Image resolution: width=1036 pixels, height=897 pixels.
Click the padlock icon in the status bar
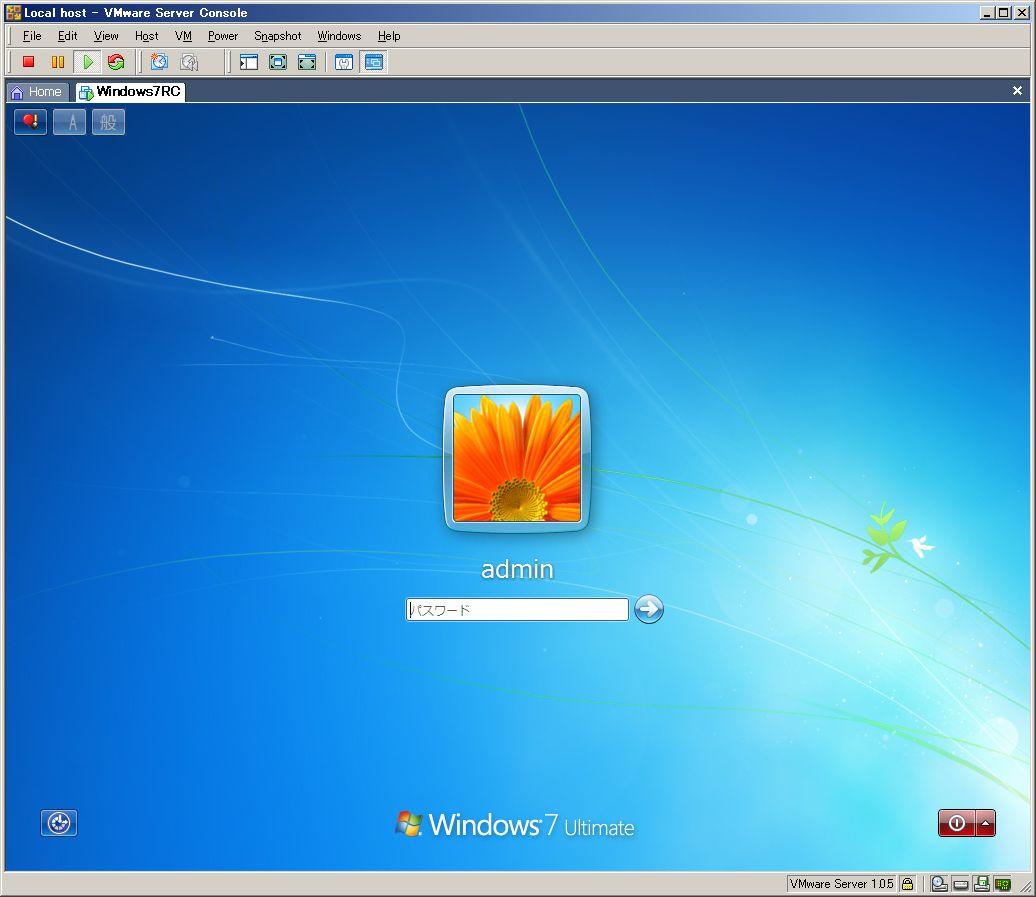click(908, 884)
